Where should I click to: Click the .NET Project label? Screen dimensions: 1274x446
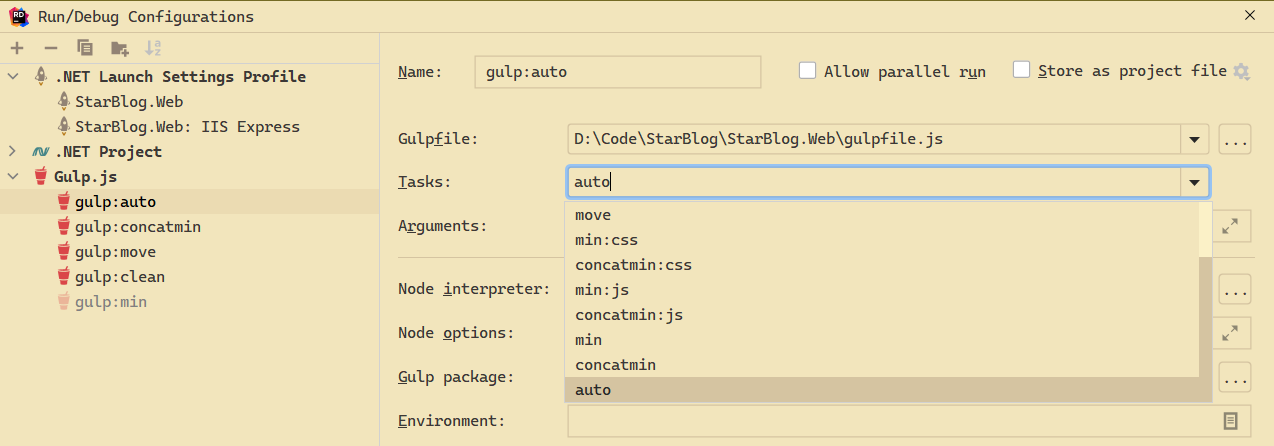click(108, 152)
